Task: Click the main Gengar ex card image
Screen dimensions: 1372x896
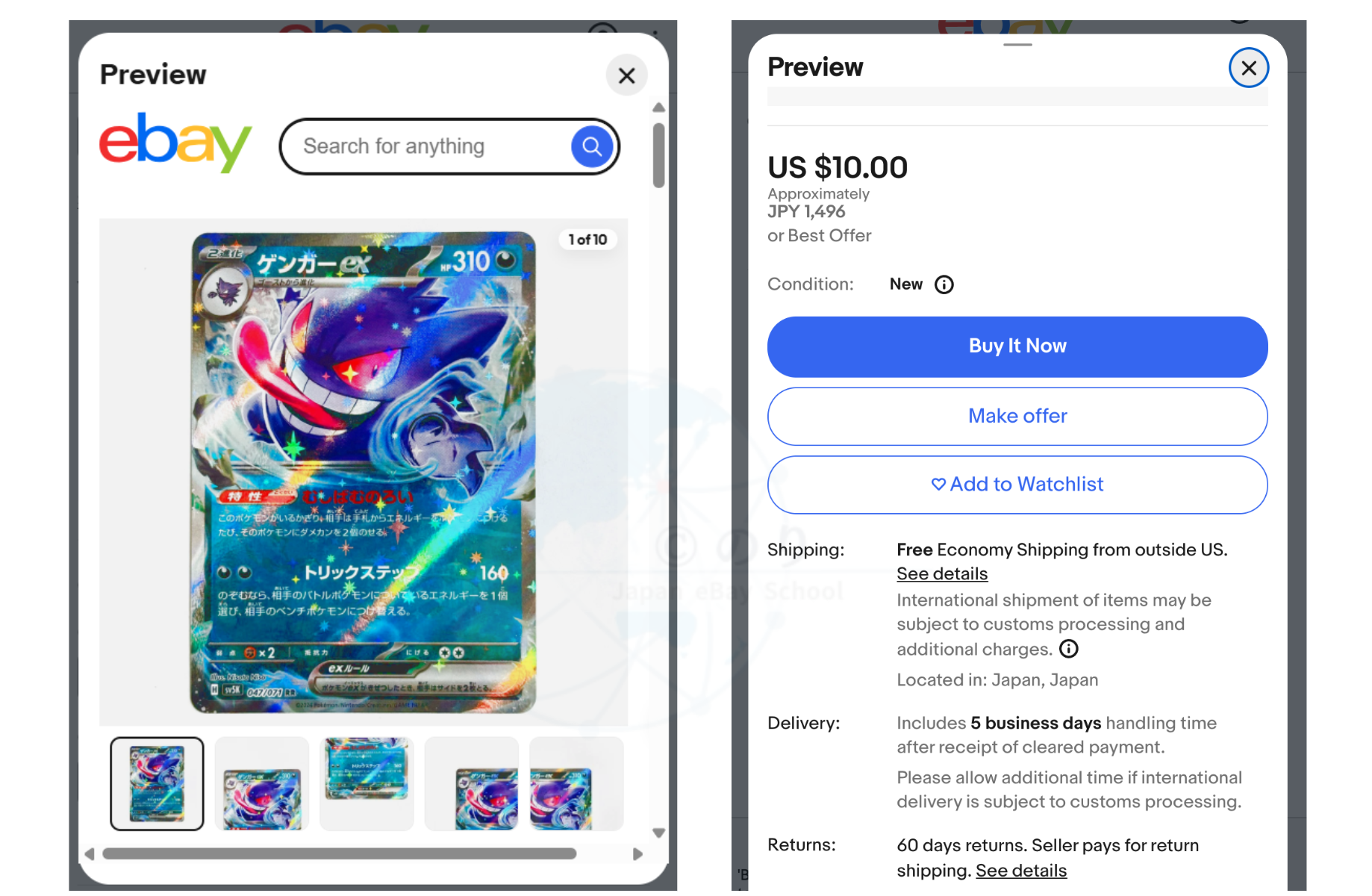Action: click(364, 472)
